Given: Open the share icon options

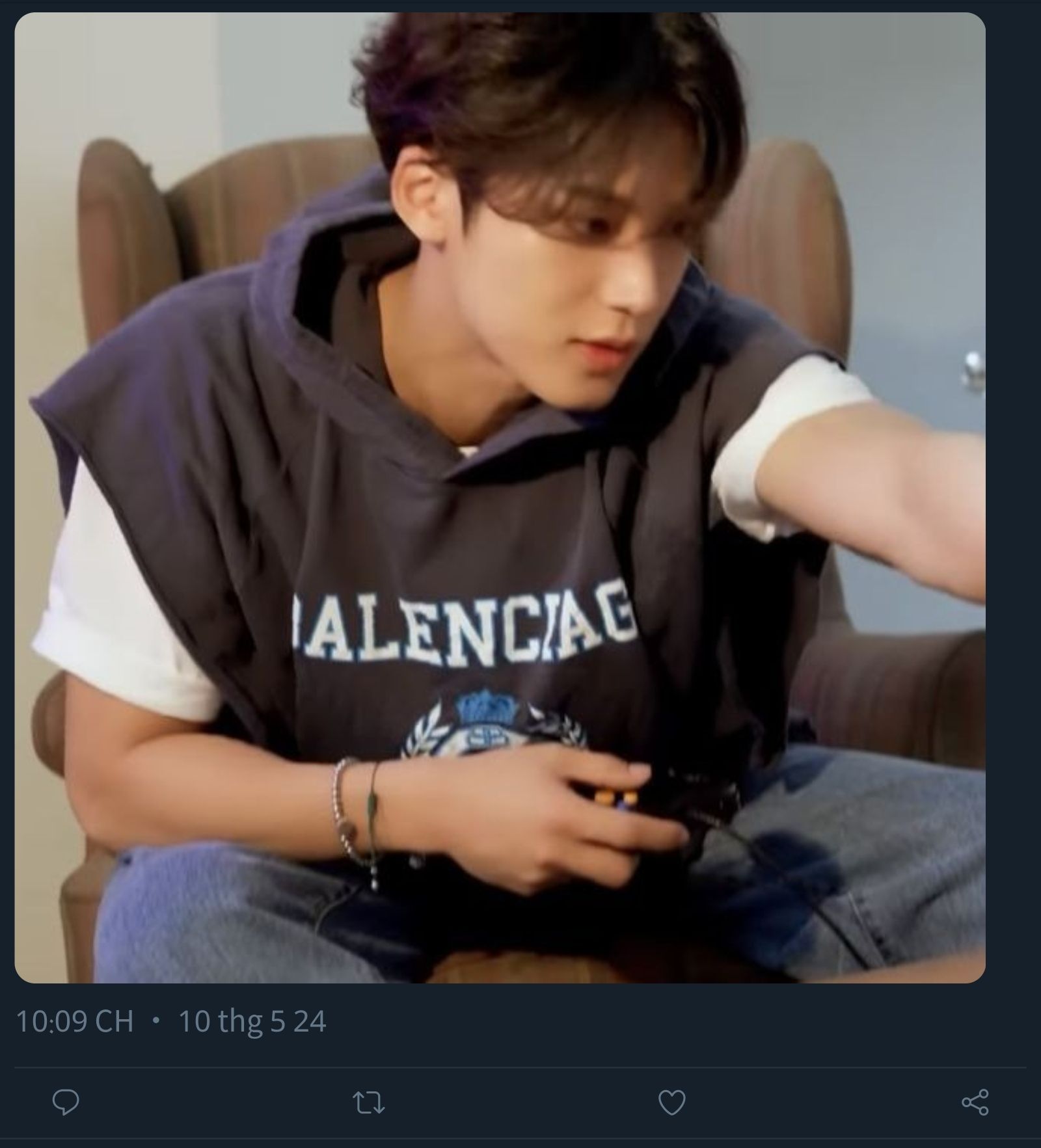Looking at the screenshot, I should (x=975, y=1102).
